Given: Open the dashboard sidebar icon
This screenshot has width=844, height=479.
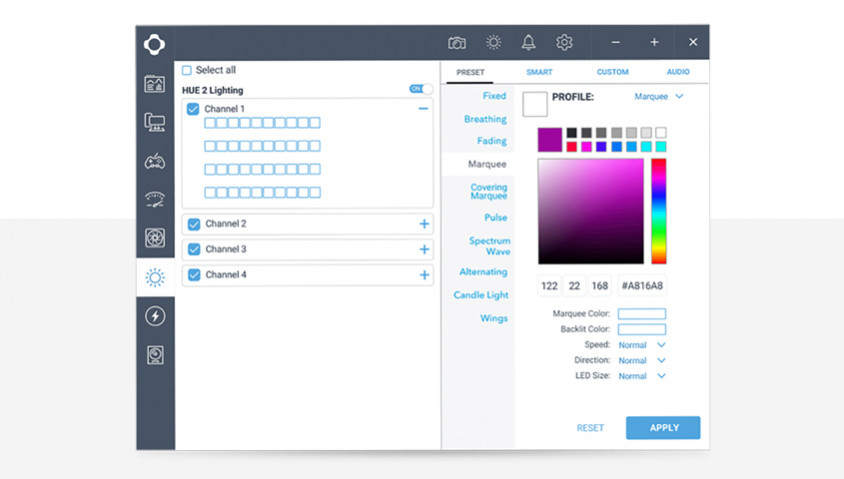Looking at the screenshot, I should (154, 84).
